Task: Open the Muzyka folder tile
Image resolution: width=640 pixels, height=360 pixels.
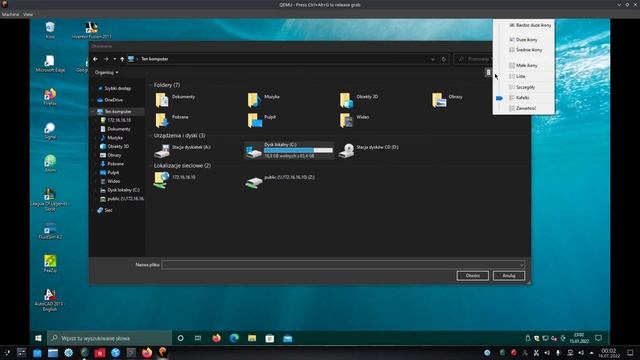Action: [x=264, y=100]
